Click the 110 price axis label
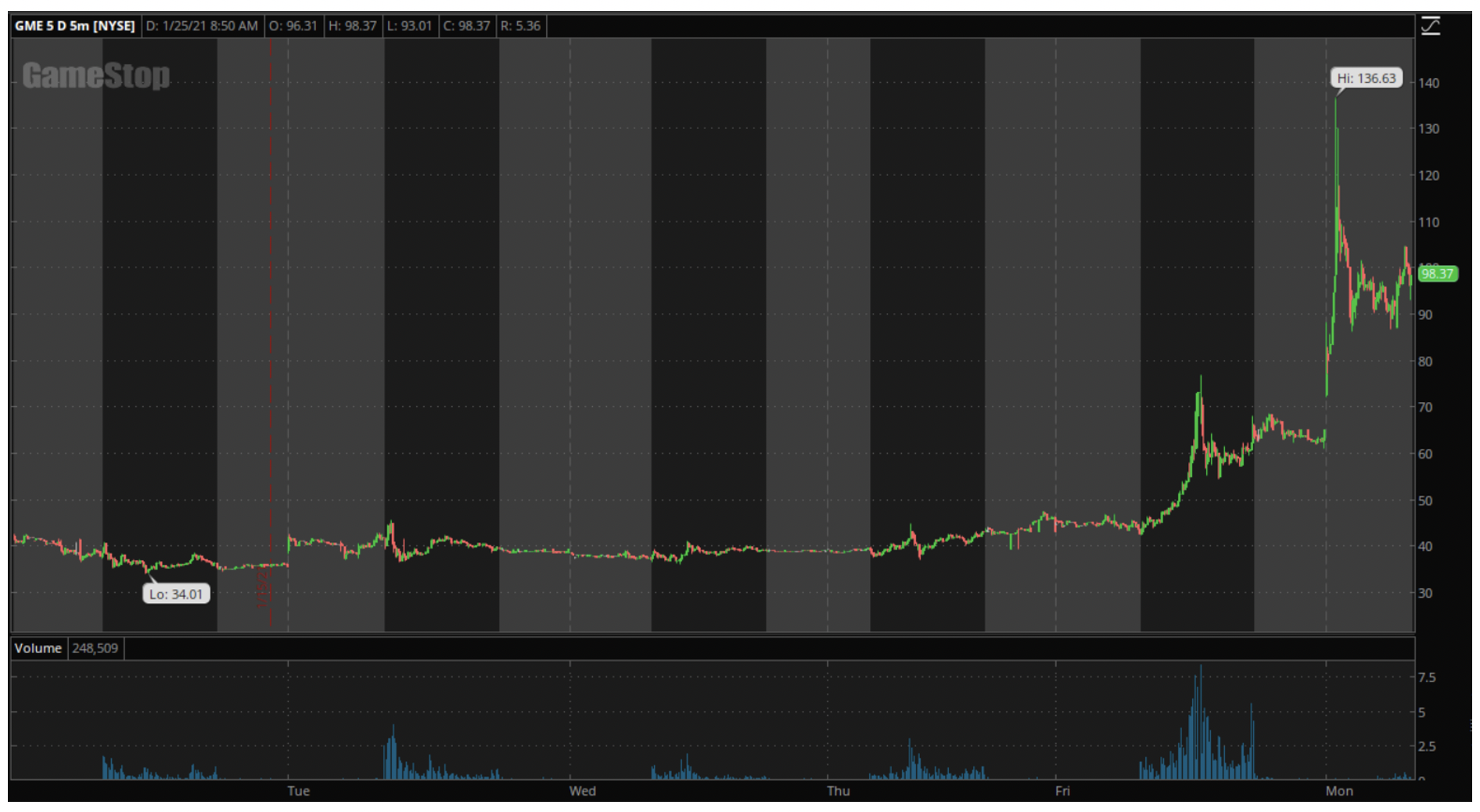Image resolution: width=1480 pixels, height=812 pixels. point(1428,222)
